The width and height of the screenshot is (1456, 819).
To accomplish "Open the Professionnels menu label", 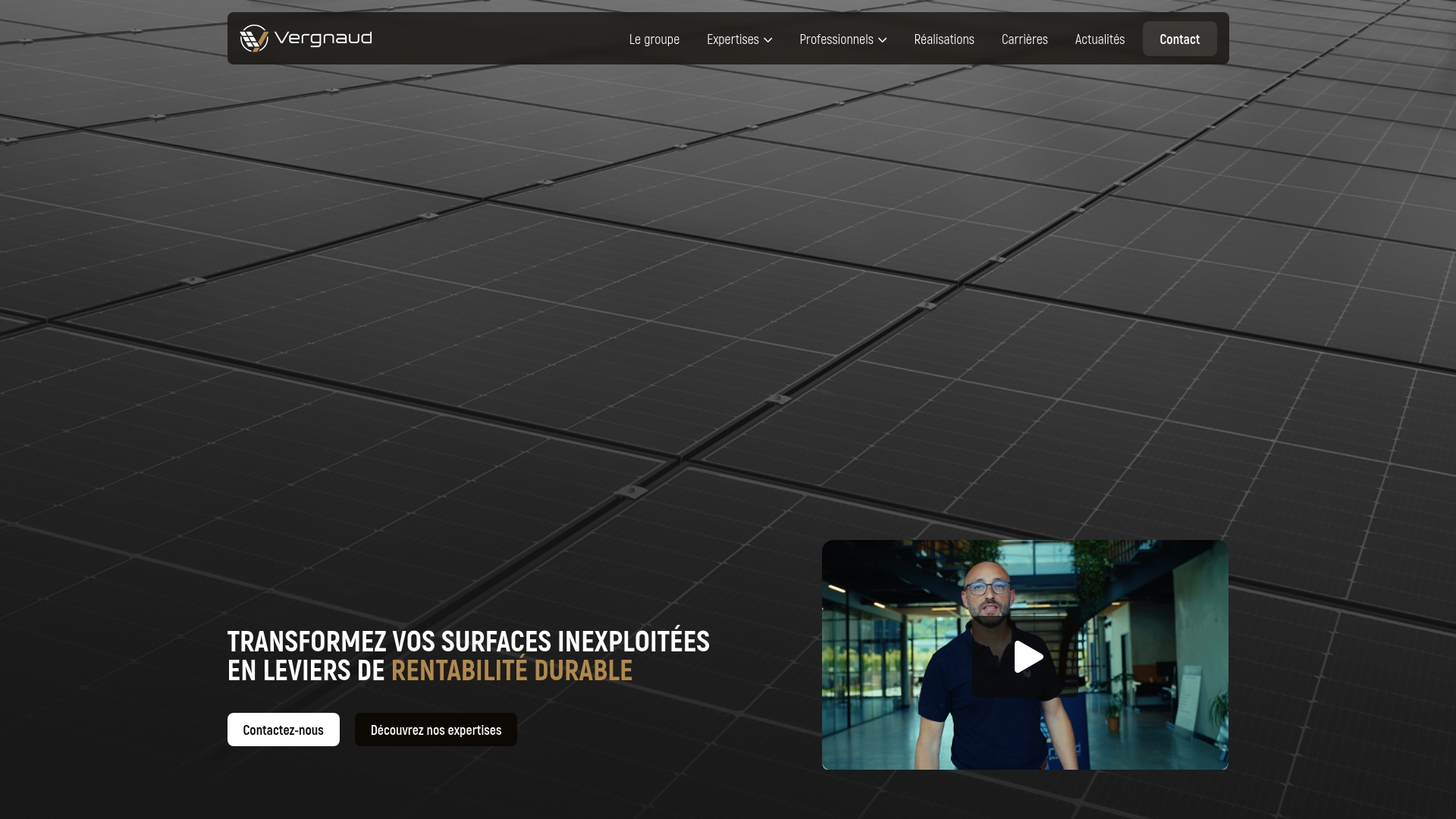I will click(x=836, y=39).
